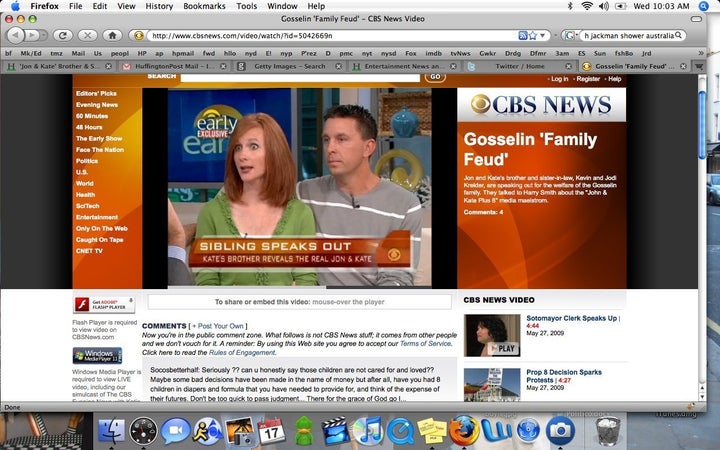Launch Adium green duck icon
Screen dimensions: 720x450
coord(304,431)
